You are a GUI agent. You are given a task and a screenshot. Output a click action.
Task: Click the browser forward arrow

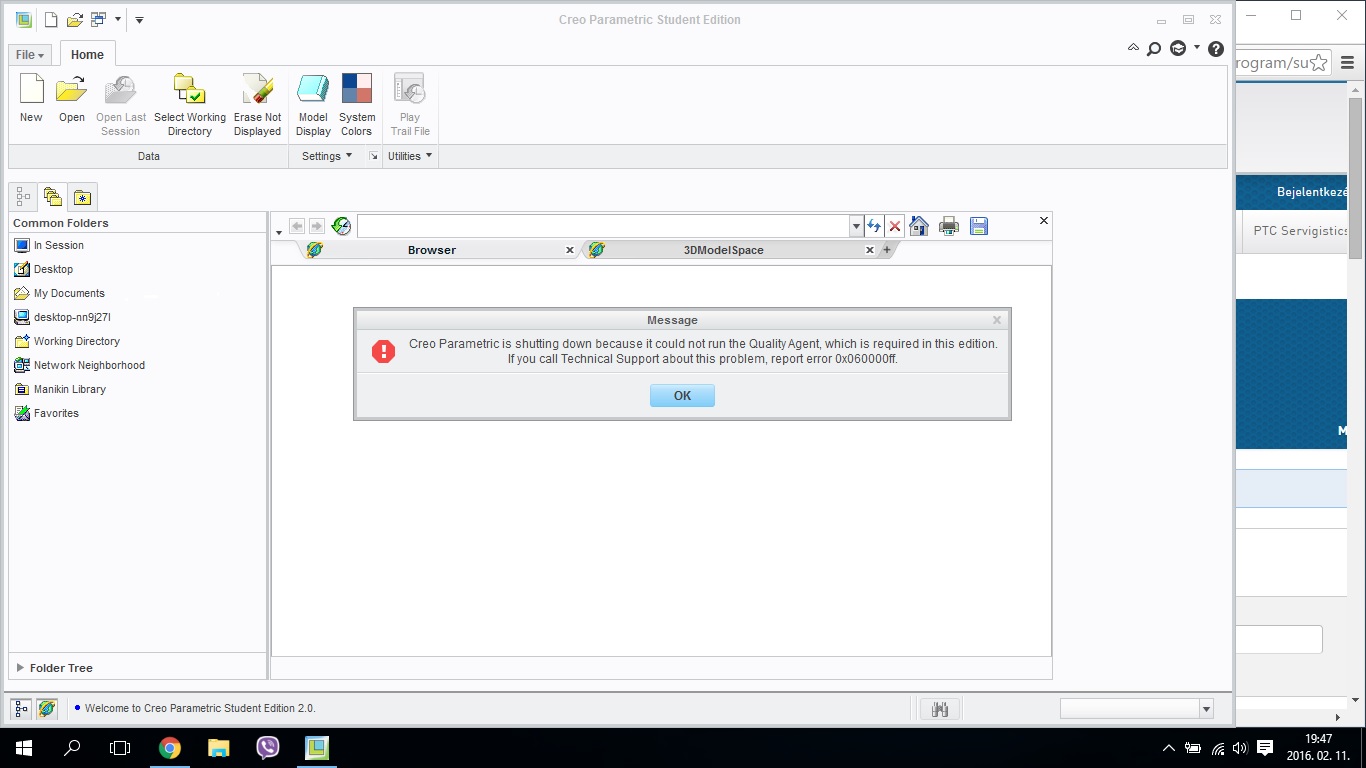click(317, 227)
